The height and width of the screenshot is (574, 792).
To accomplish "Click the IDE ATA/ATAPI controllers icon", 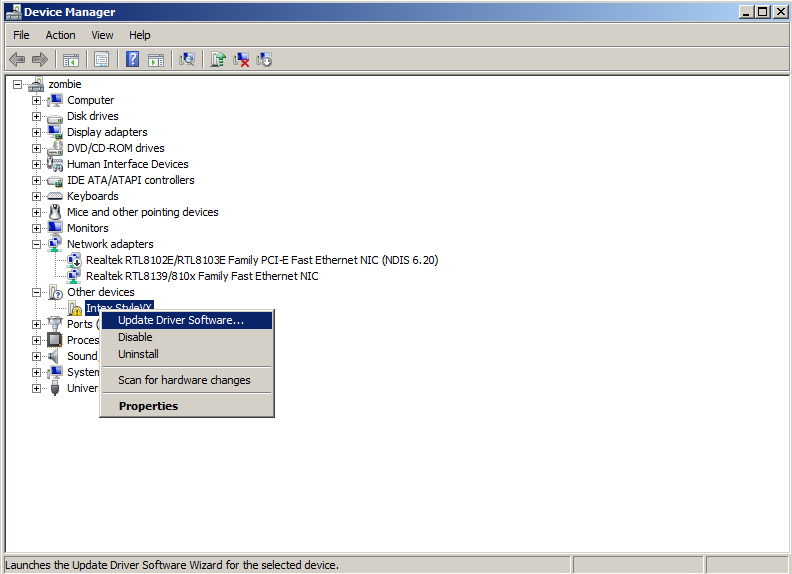I will (x=55, y=181).
